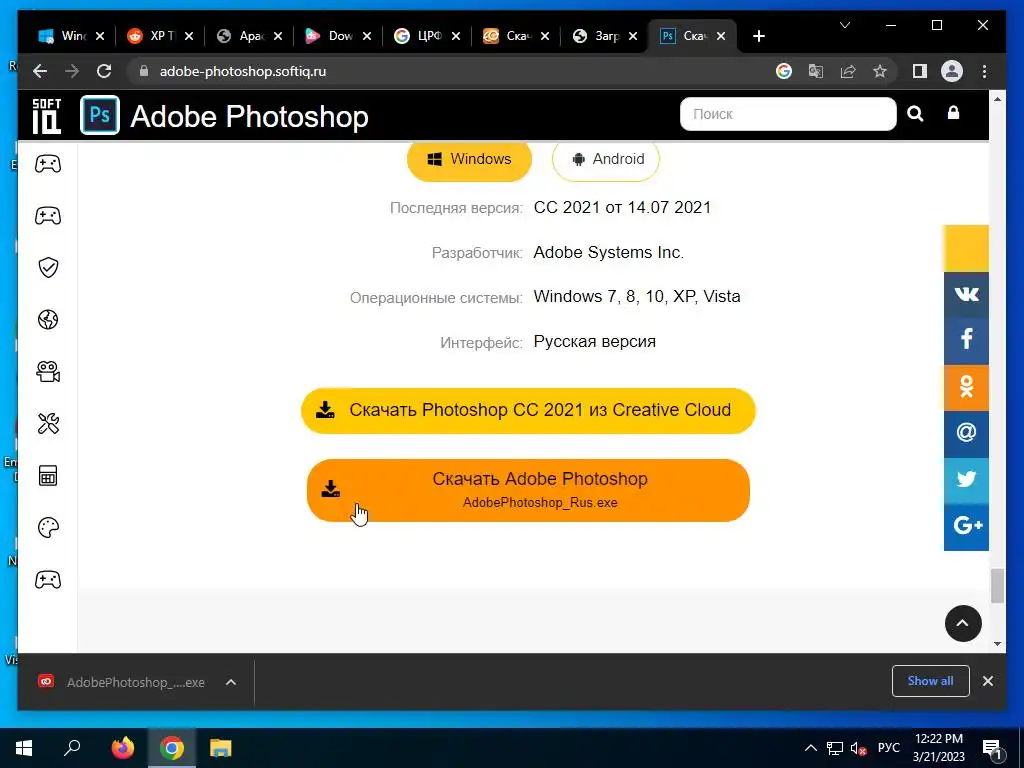Share page on Twitter
The width and height of the screenshot is (1024, 768).
pyautogui.click(x=966, y=480)
